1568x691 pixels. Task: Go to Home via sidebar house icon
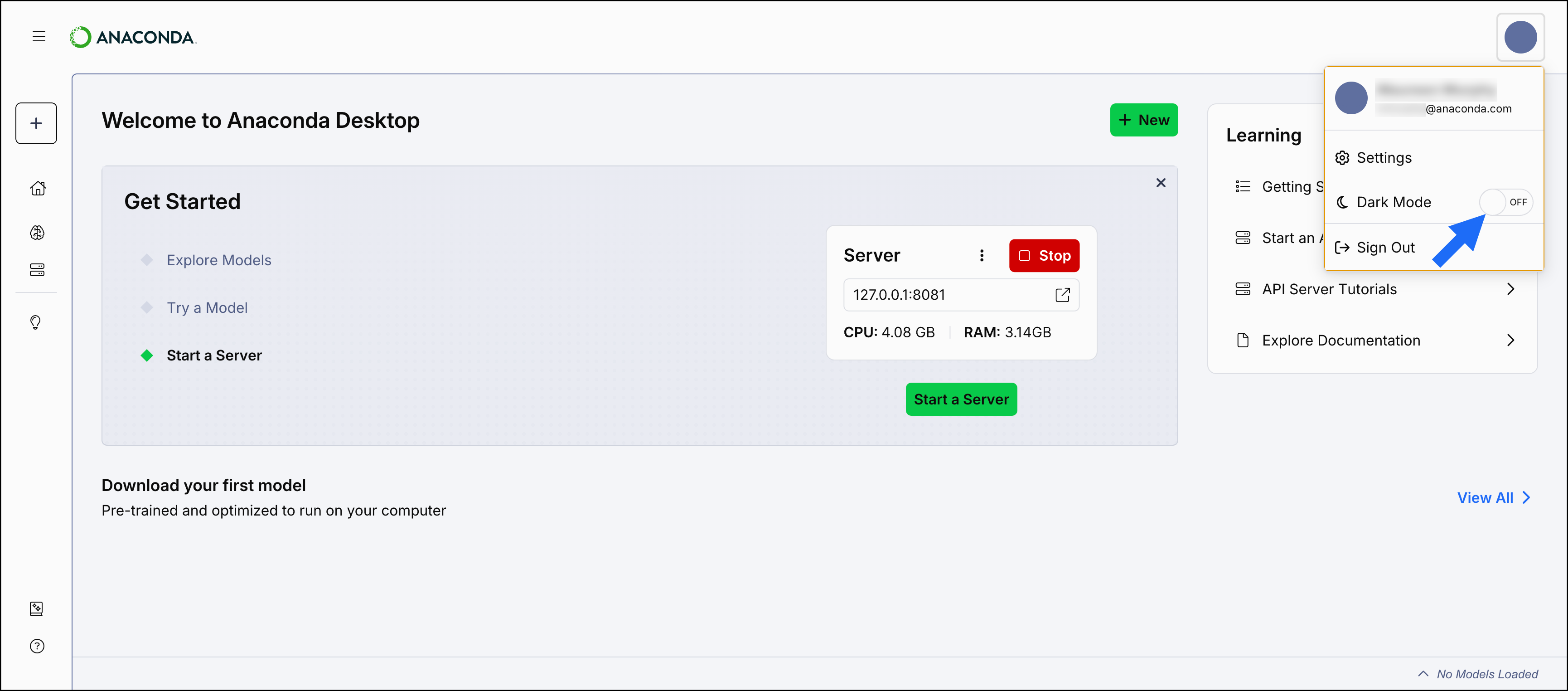coord(38,188)
